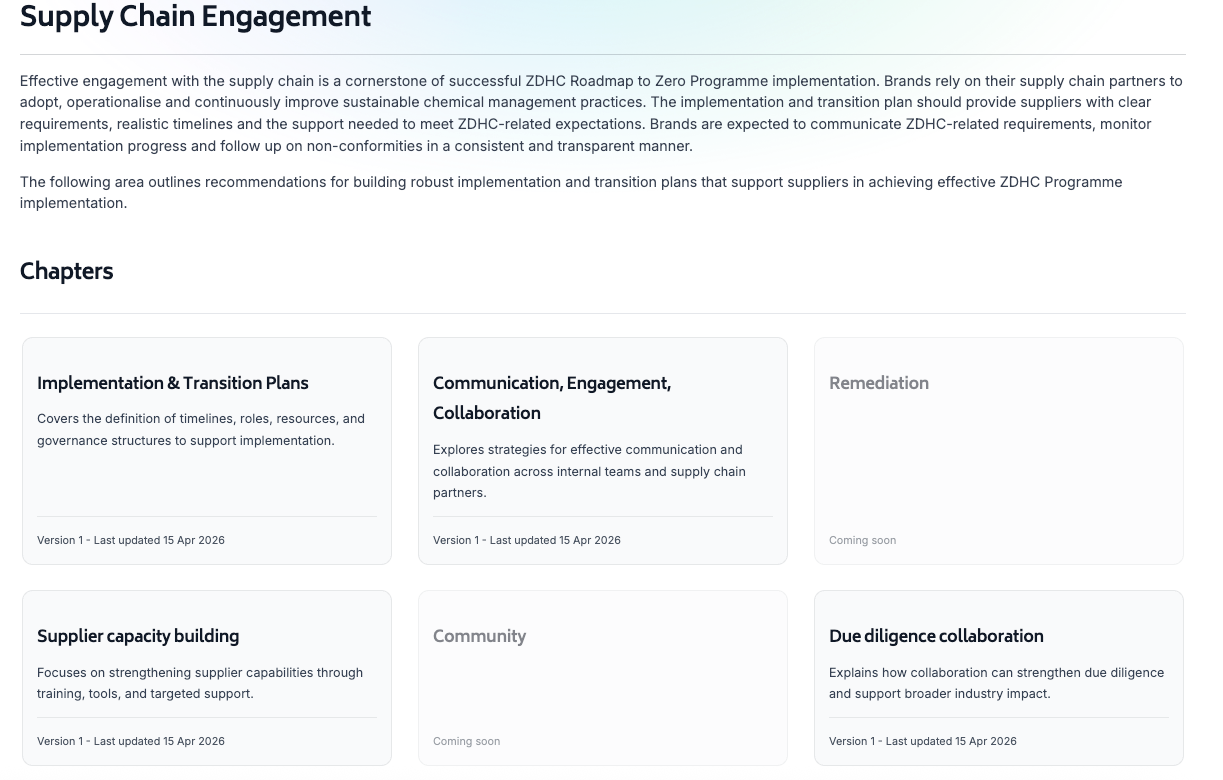Open the Implementation & Transition Plans chapter
This screenshot has height=780, width=1223.
pos(173,384)
